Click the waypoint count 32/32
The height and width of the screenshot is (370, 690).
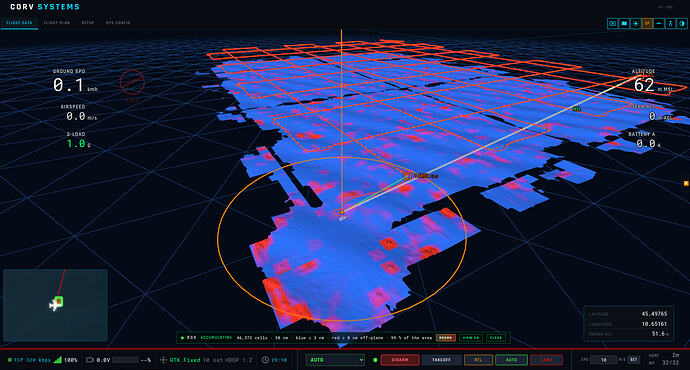(x=671, y=363)
